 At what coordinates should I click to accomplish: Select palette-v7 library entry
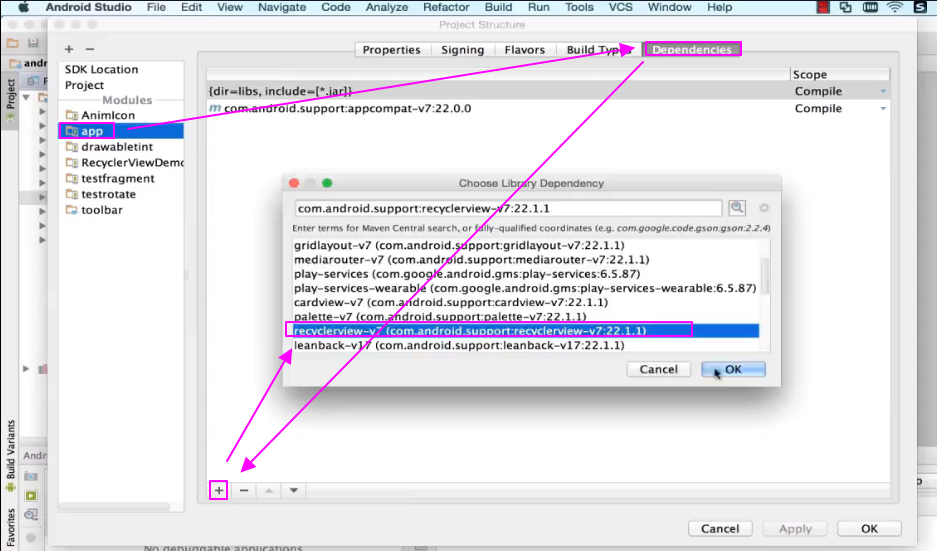[526, 317]
